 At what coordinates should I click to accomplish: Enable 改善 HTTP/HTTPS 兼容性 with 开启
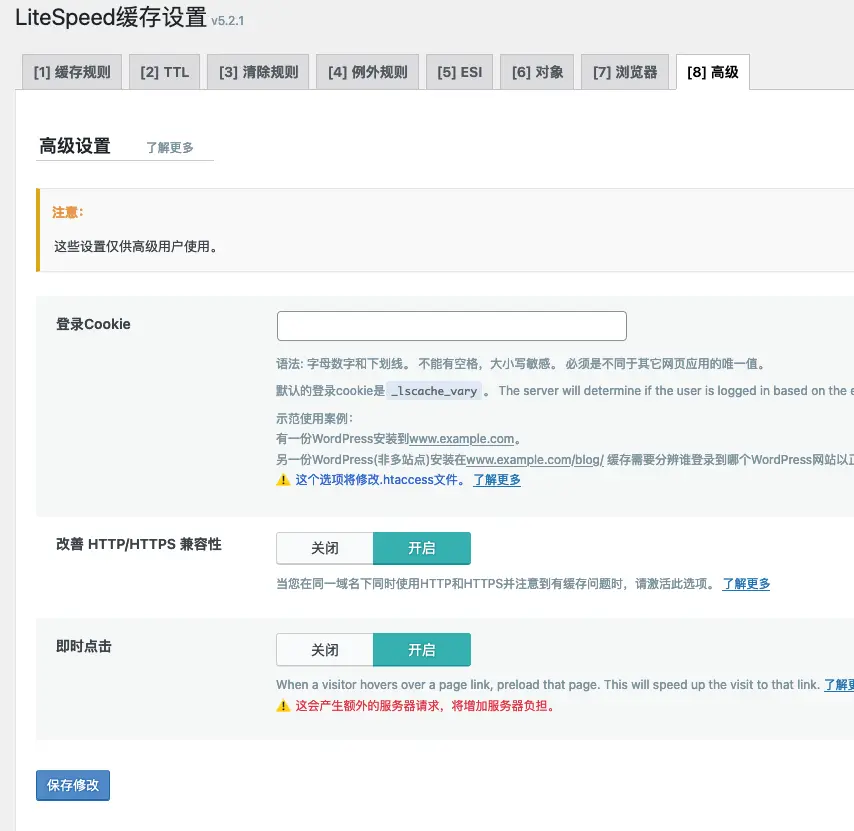422,548
